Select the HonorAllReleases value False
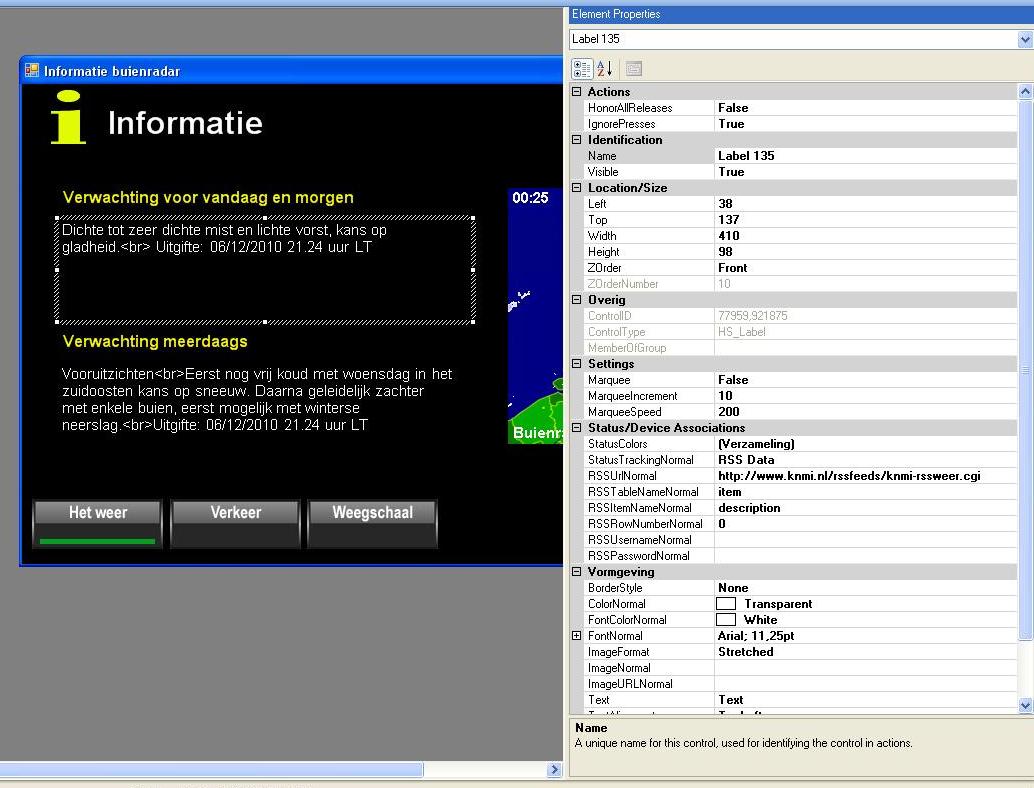Screen dimensions: 1034x788 click(866, 108)
